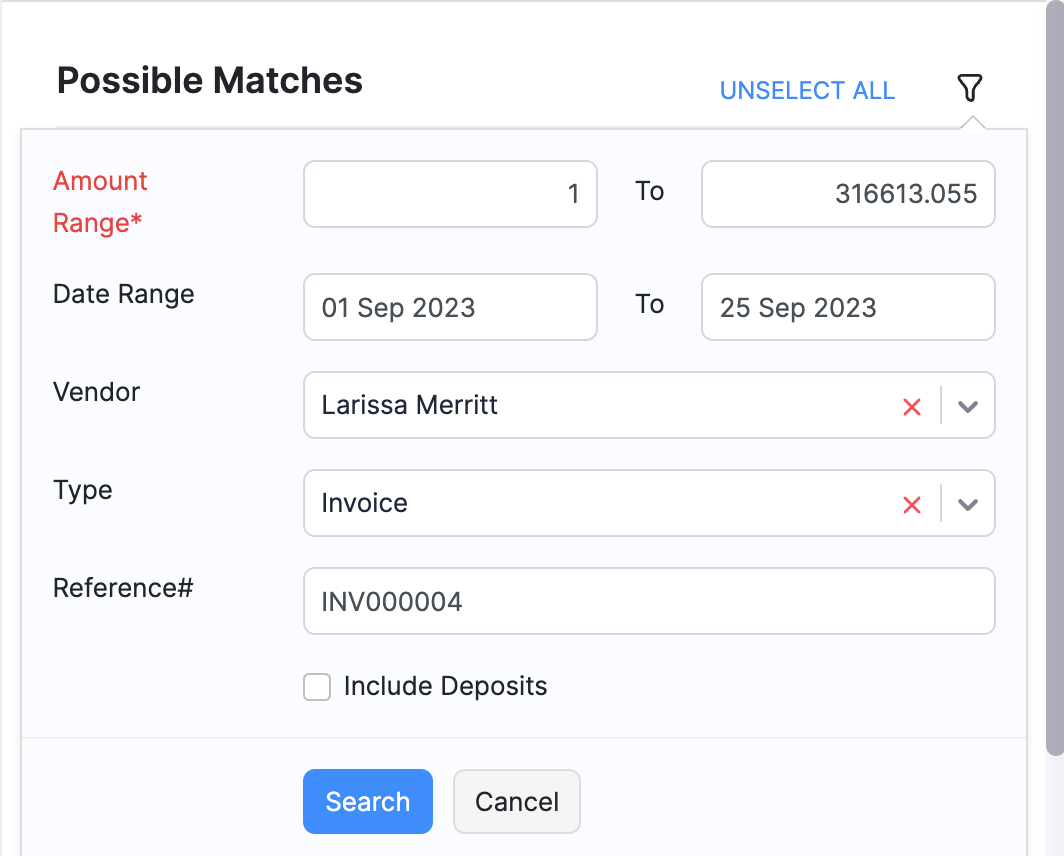The width and height of the screenshot is (1064, 856).
Task: Remove the Invoice type filter
Action: pyautogui.click(x=911, y=504)
